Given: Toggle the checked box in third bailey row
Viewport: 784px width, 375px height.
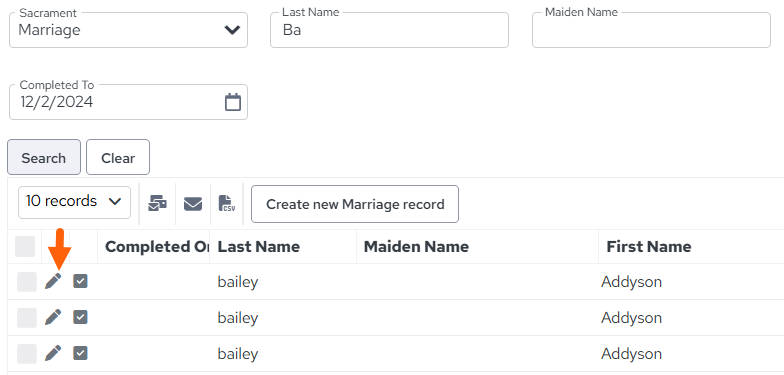Looking at the screenshot, I should tap(80, 353).
